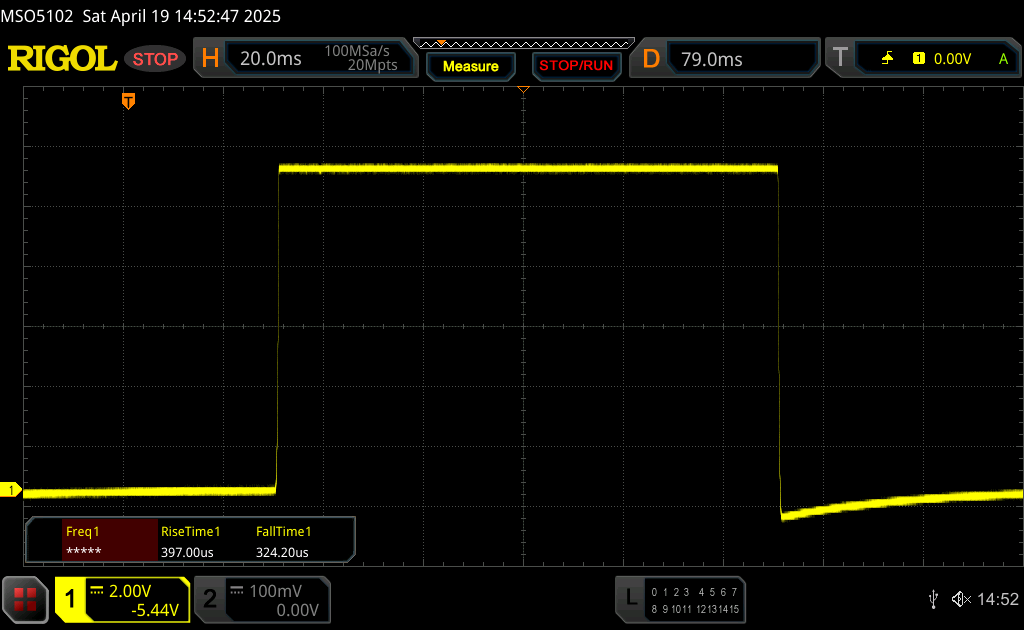Click the 324.20us fall time value
1024x630 pixels.
tap(282, 552)
